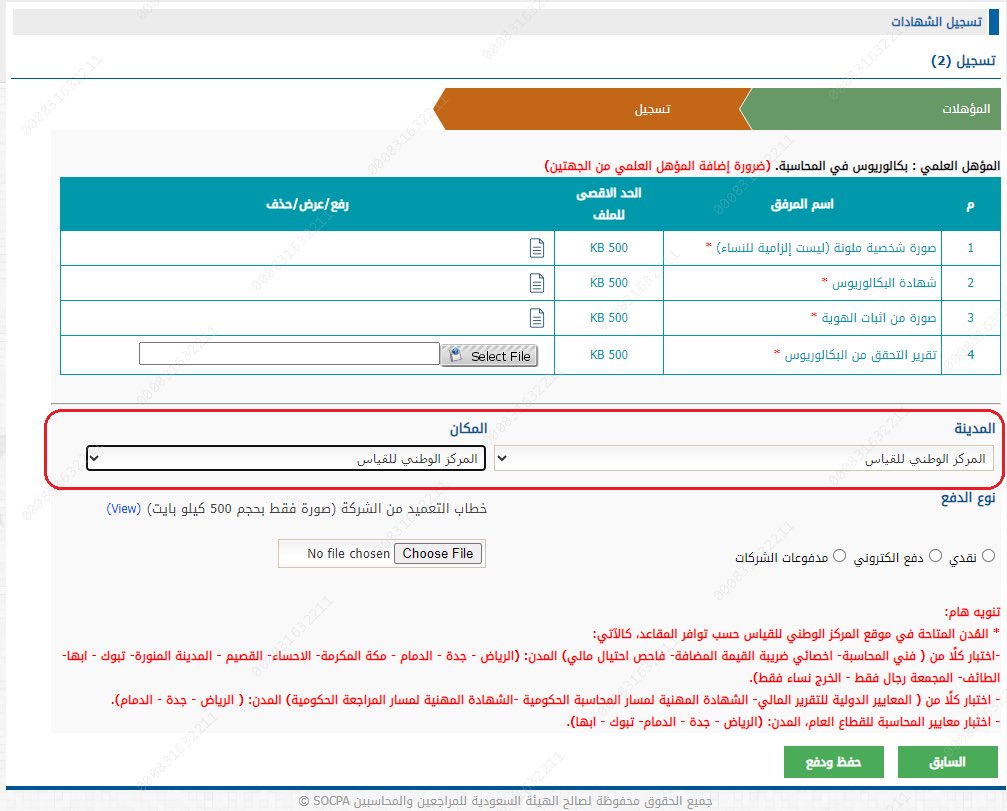Click the file path input beside Select File
Screen dimensions: 1007x811
(x=290, y=356)
